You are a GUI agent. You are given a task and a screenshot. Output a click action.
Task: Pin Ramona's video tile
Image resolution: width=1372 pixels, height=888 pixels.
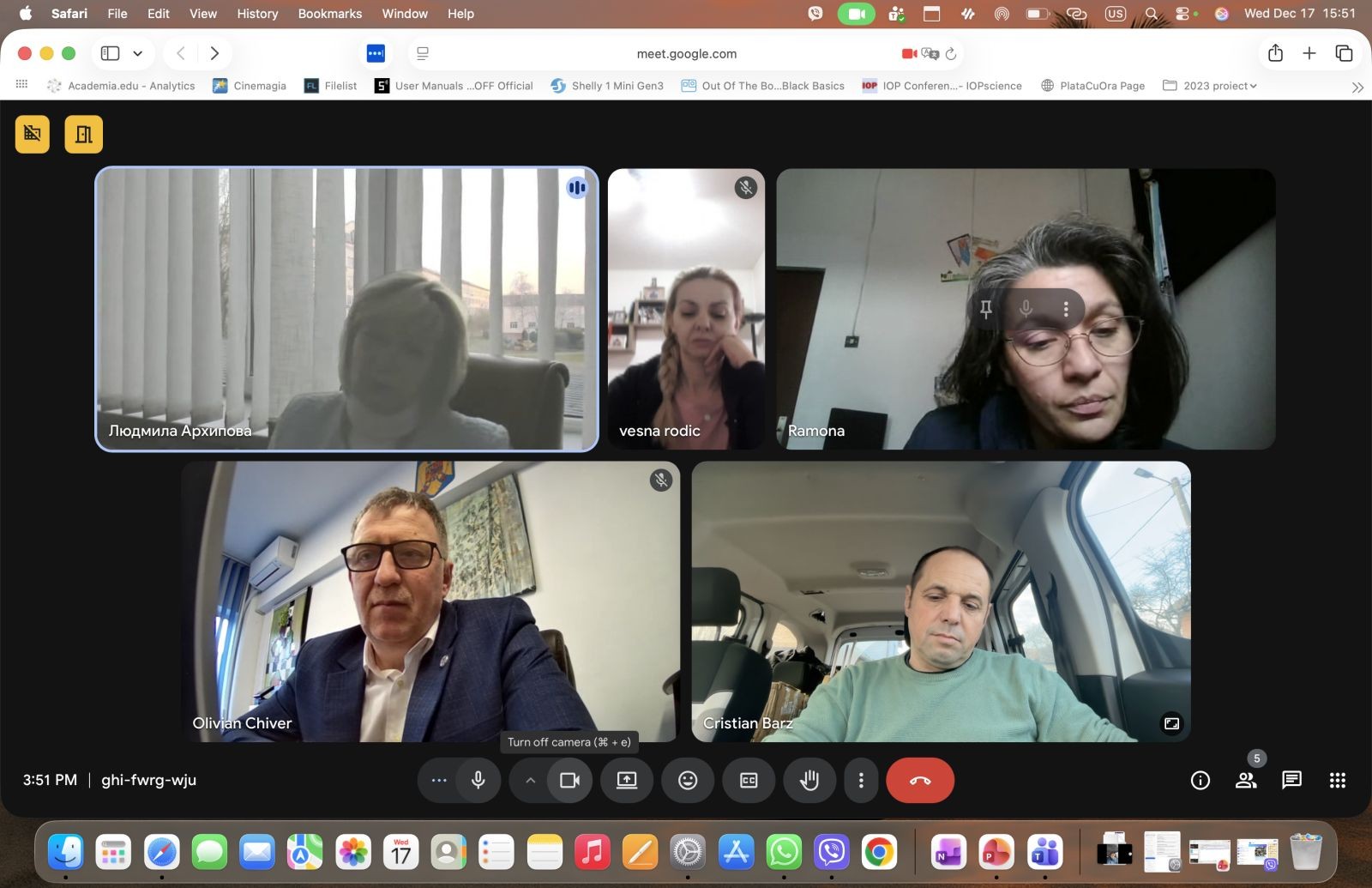coord(986,309)
